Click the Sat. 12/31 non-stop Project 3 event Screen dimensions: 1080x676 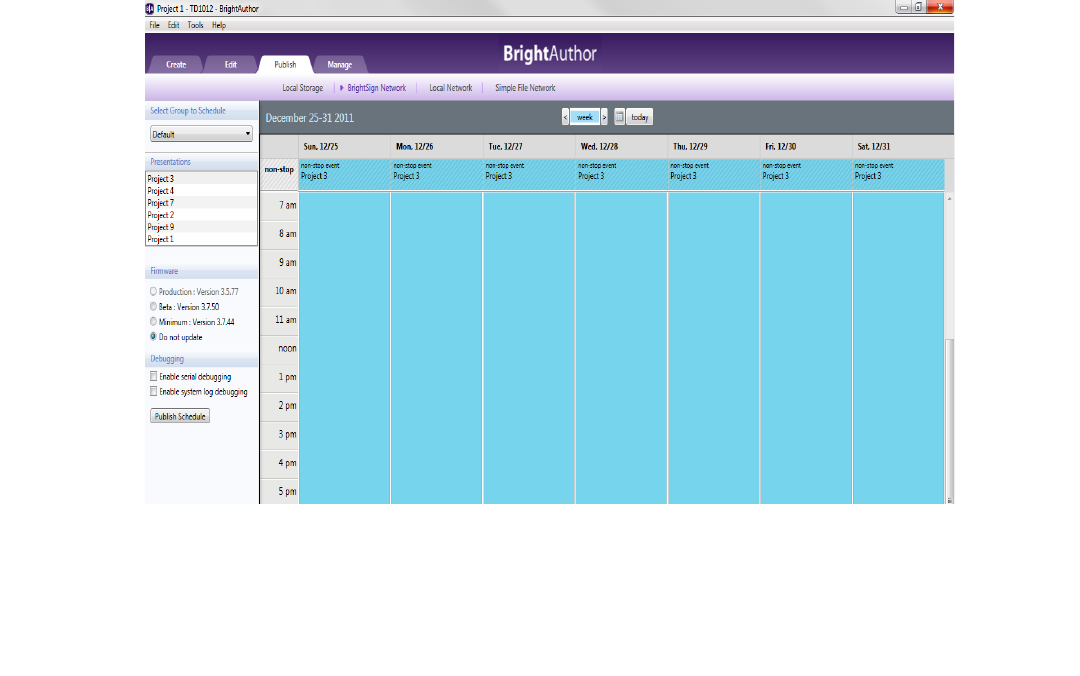[898, 174]
